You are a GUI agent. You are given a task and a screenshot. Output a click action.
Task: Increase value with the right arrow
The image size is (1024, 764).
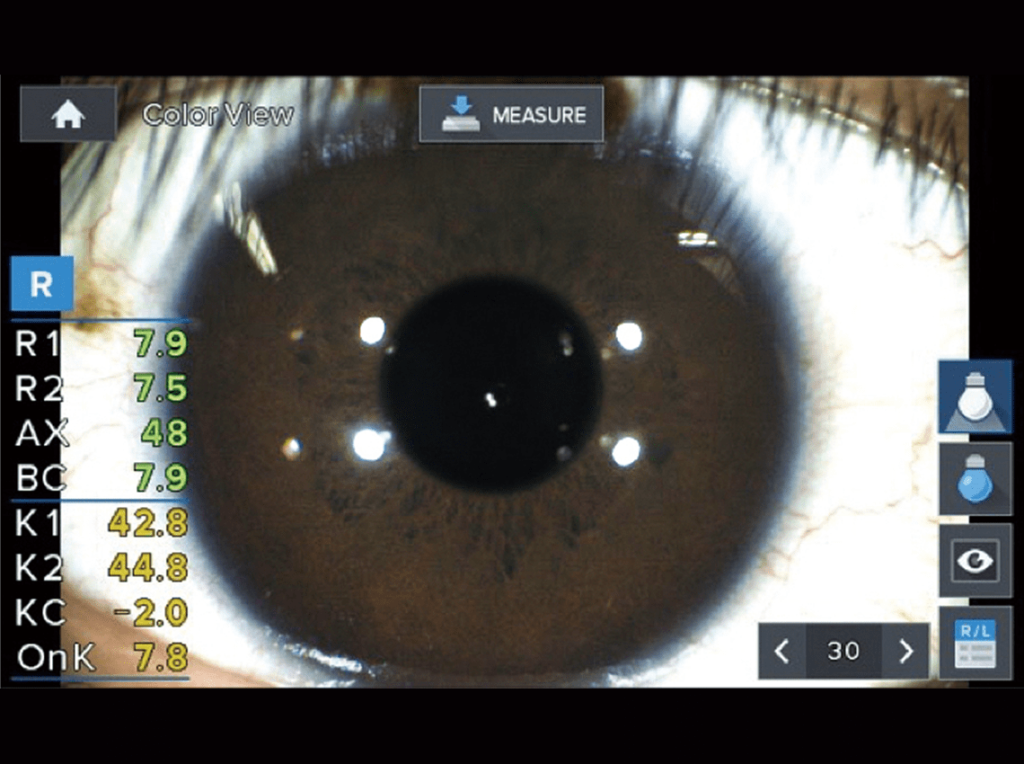click(906, 651)
